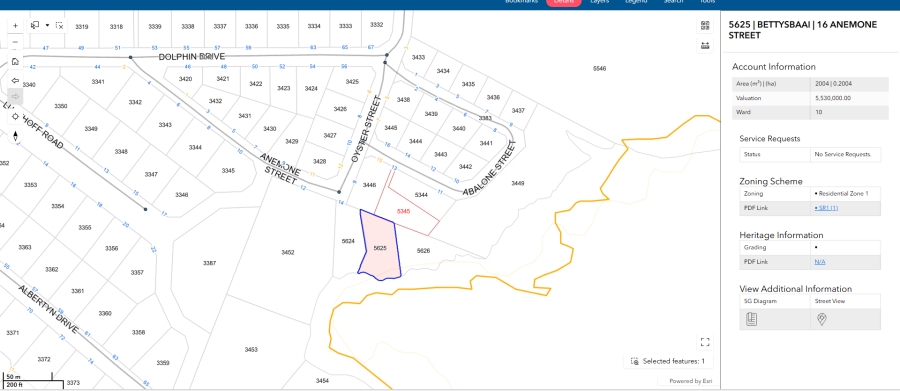Select the highlighted parcel 5625
Viewport: 900px width, 391px height.
379,248
